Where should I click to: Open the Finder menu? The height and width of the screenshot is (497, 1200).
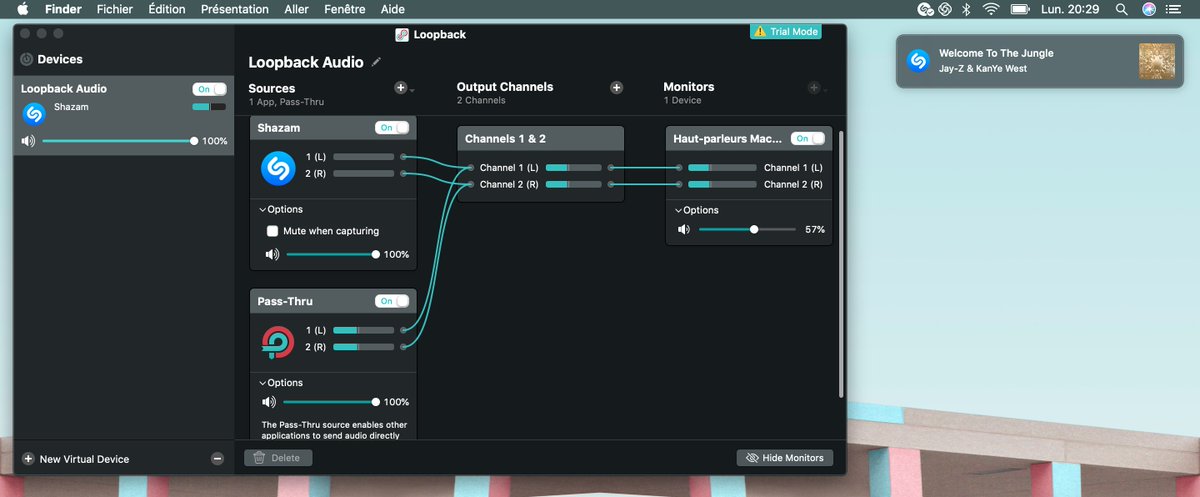pyautogui.click(x=63, y=9)
